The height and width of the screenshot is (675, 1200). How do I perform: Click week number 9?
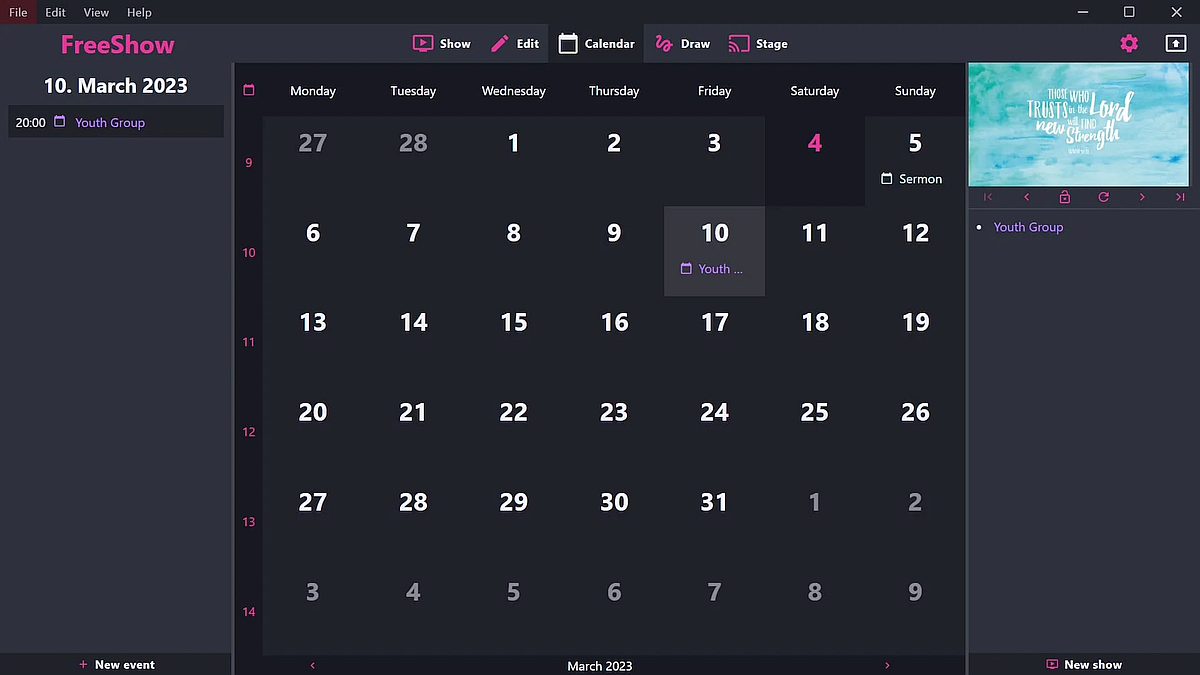click(249, 162)
